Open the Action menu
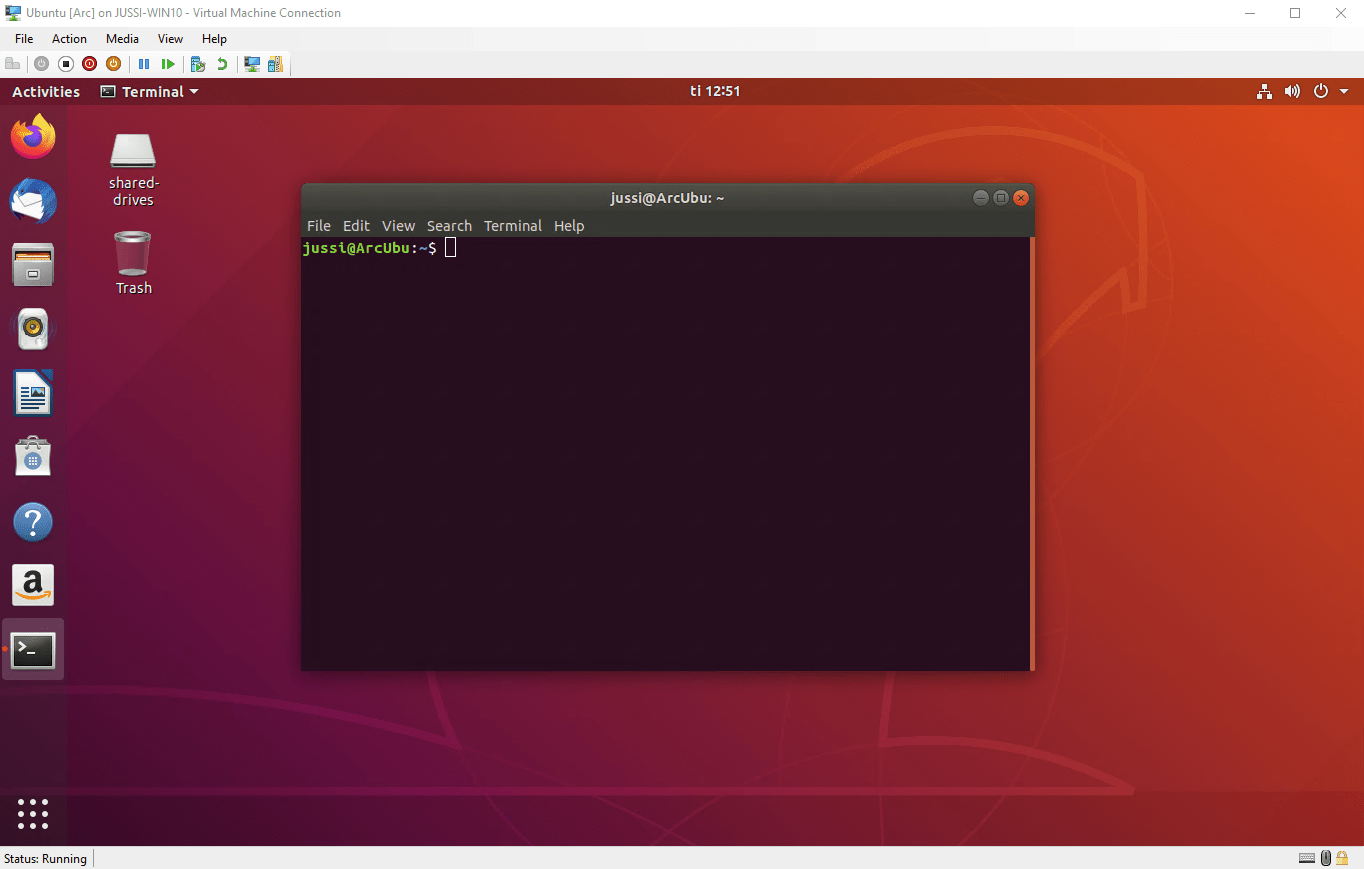The width and height of the screenshot is (1364, 869). [x=70, y=39]
